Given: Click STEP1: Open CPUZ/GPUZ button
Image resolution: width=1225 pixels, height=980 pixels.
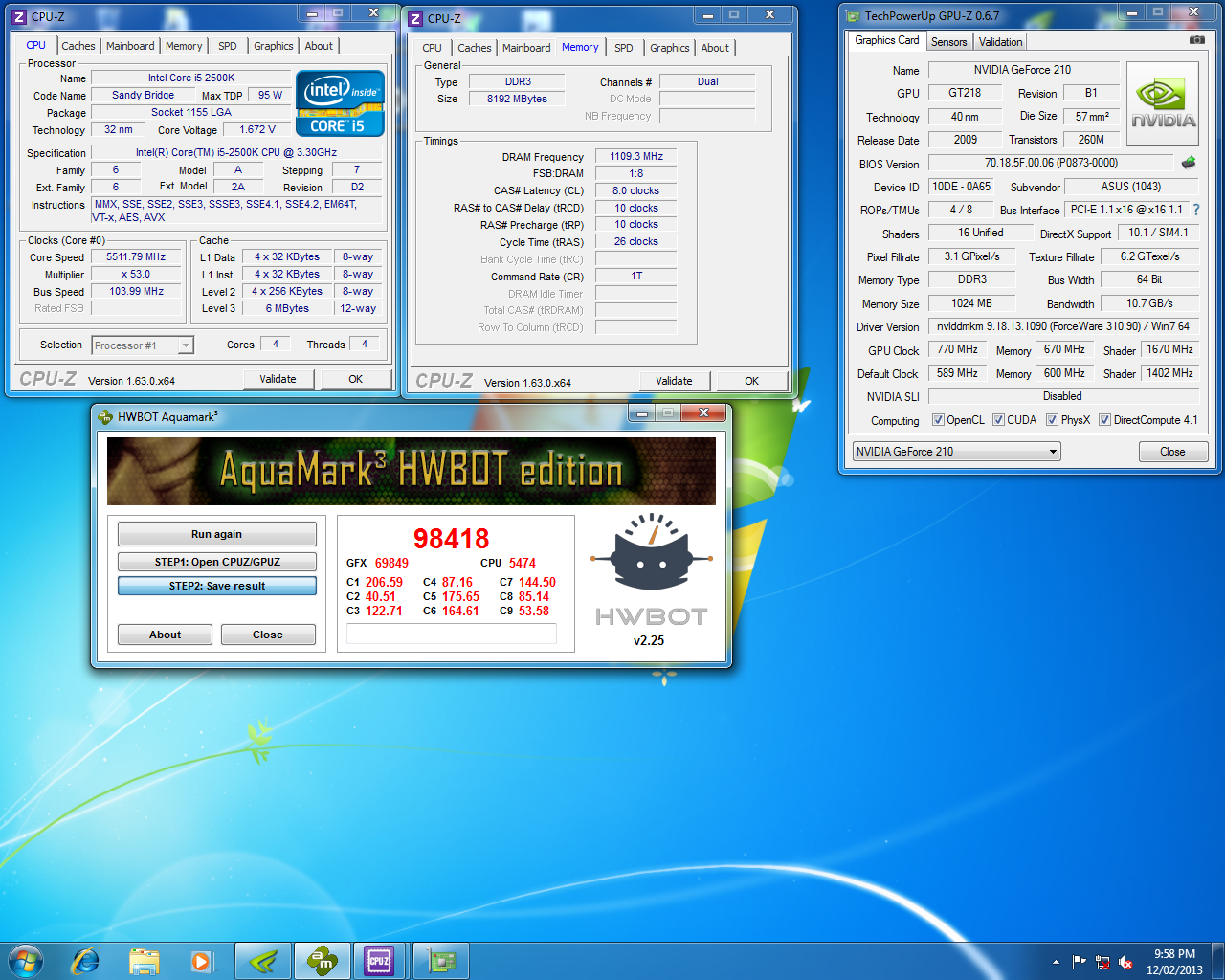Looking at the screenshot, I should click(x=217, y=562).
